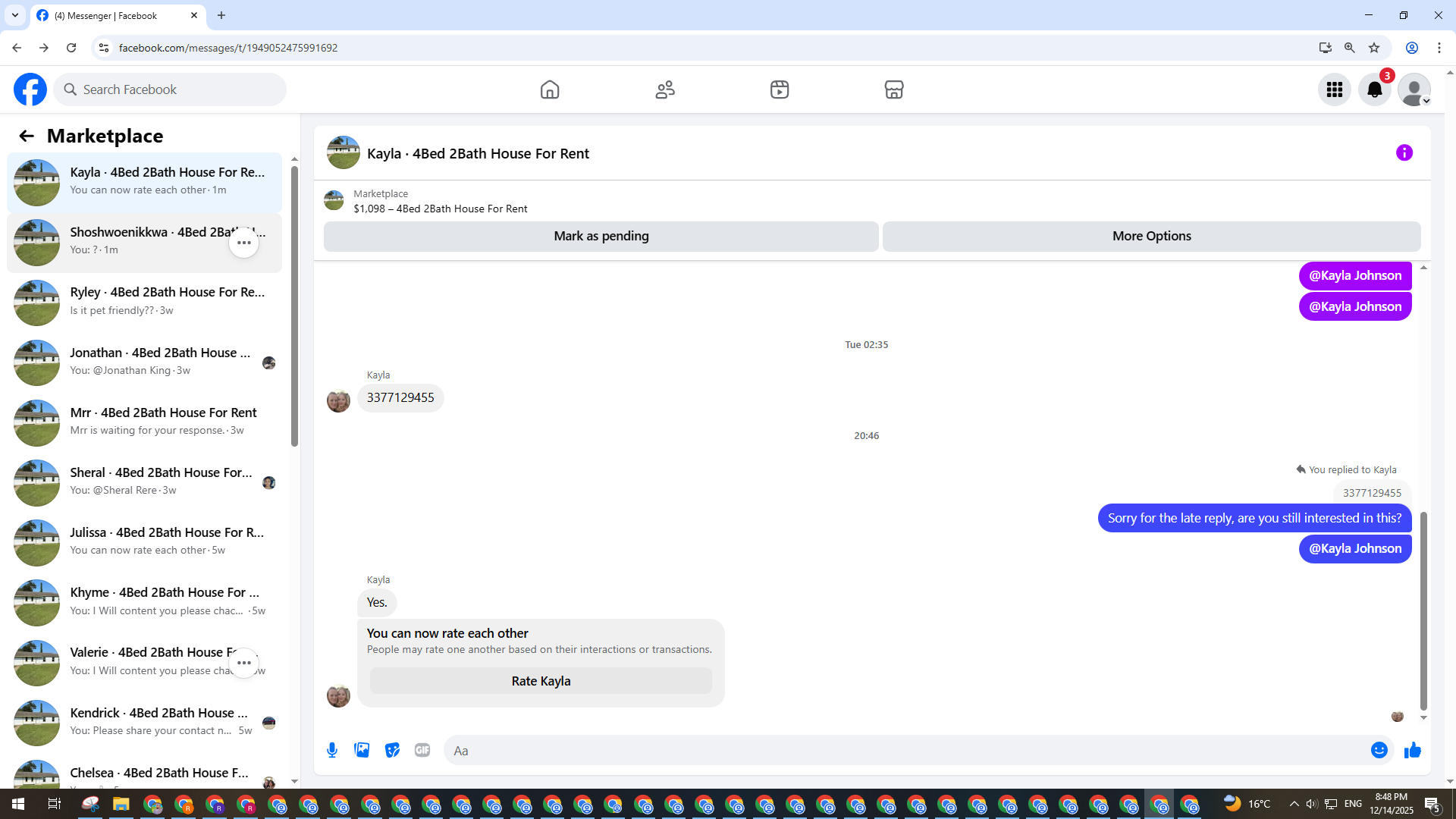This screenshot has width=1456, height=819.
Task: Open account profile dropdown menu
Action: point(1414,89)
